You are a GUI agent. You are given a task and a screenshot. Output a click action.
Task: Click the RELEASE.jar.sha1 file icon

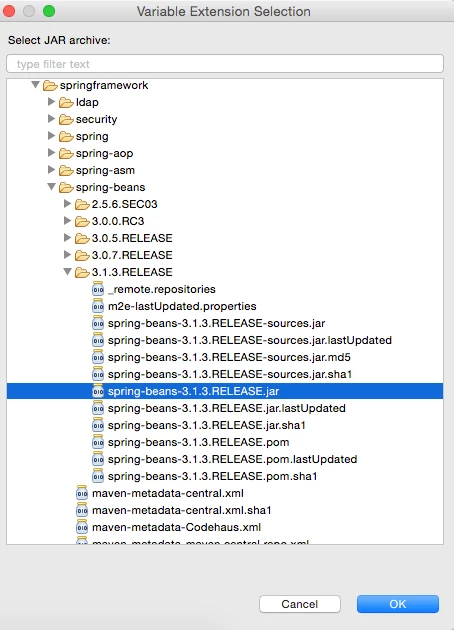coord(98,425)
